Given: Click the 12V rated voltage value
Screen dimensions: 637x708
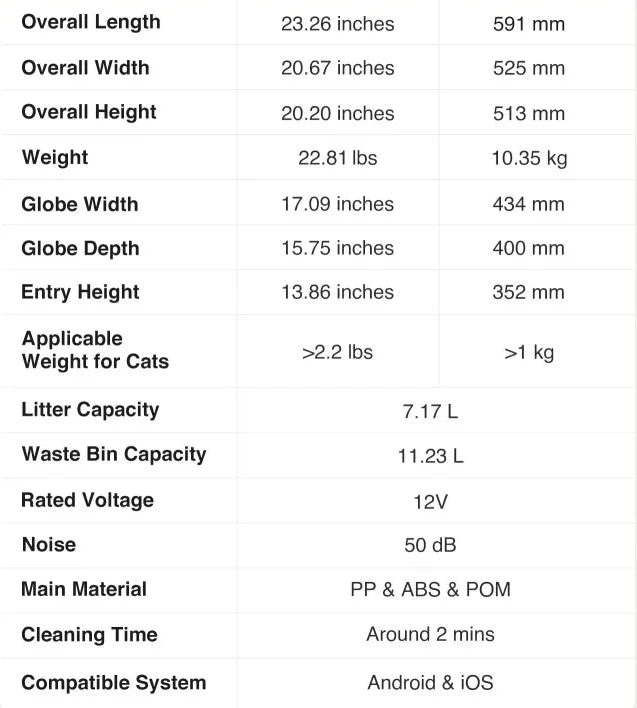Looking at the screenshot, I should tap(430, 501).
